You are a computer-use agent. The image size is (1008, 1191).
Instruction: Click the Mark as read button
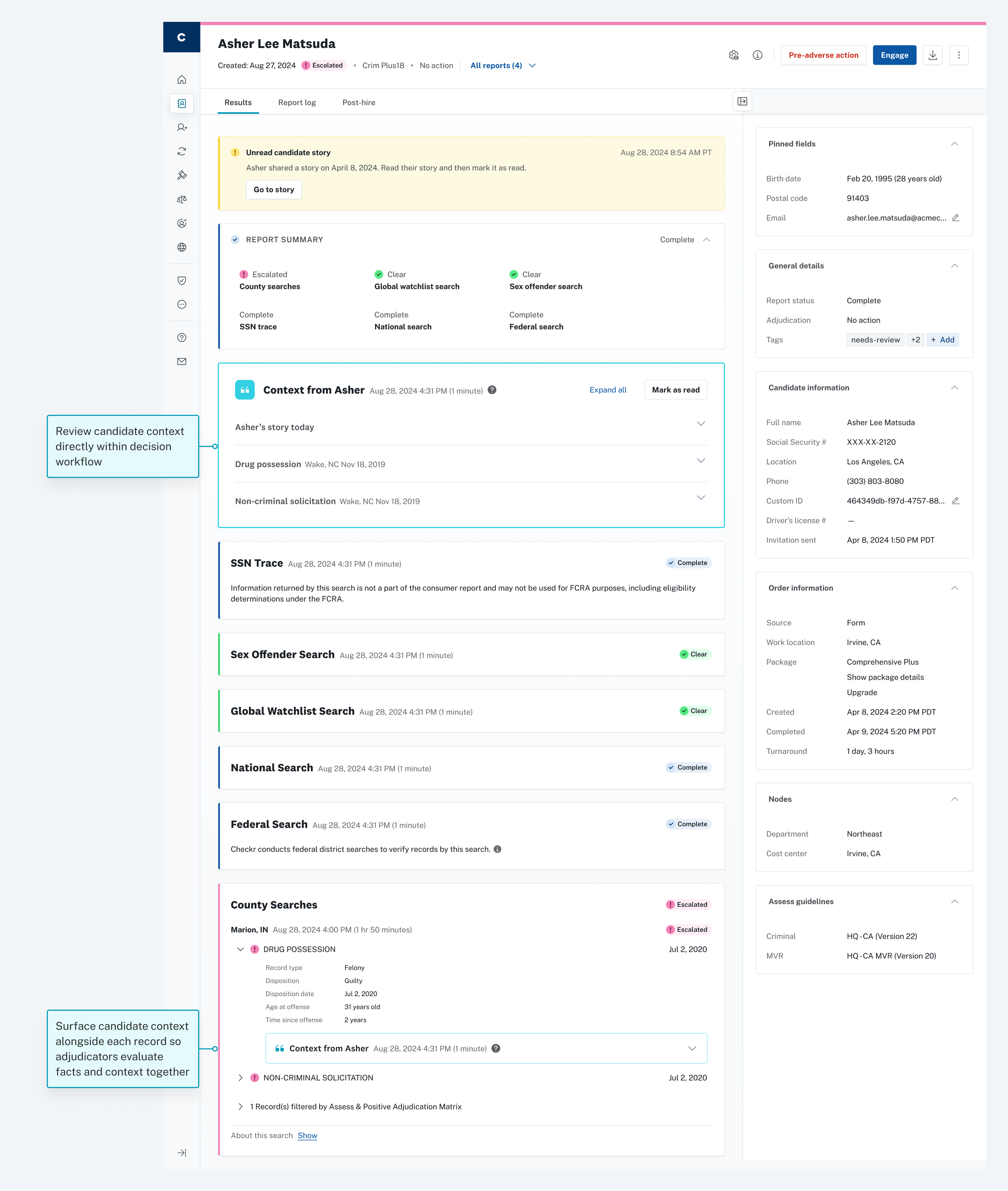click(x=675, y=390)
